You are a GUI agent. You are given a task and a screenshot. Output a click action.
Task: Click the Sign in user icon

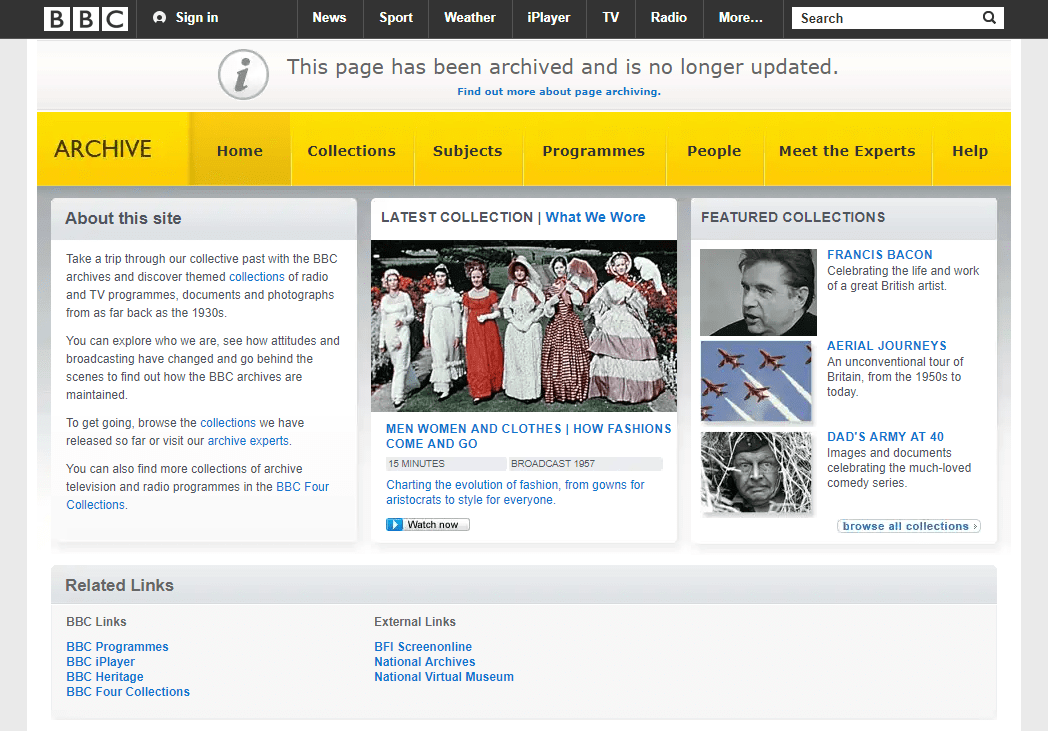click(x=159, y=17)
